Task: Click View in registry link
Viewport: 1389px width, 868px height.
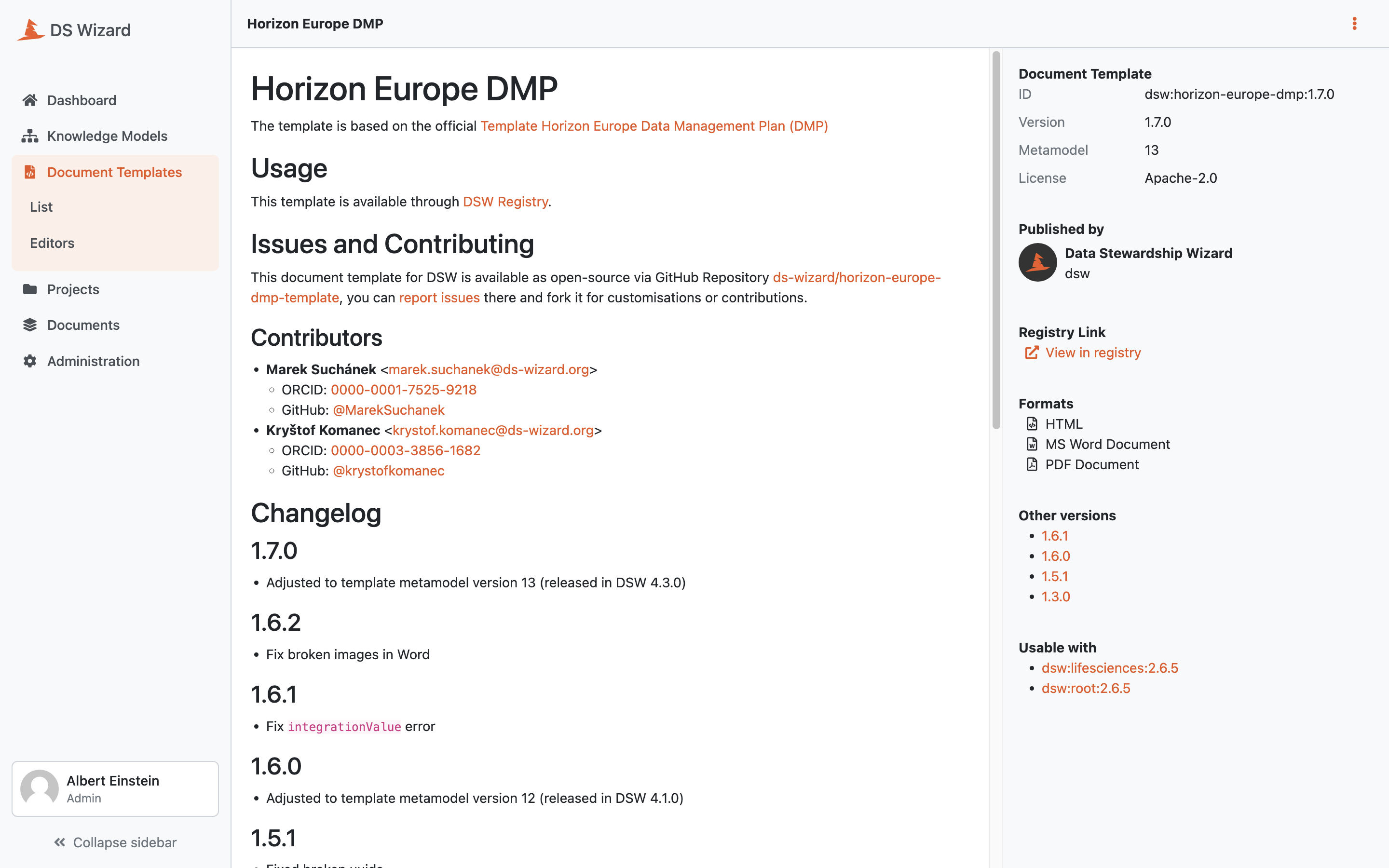Action: point(1093,353)
